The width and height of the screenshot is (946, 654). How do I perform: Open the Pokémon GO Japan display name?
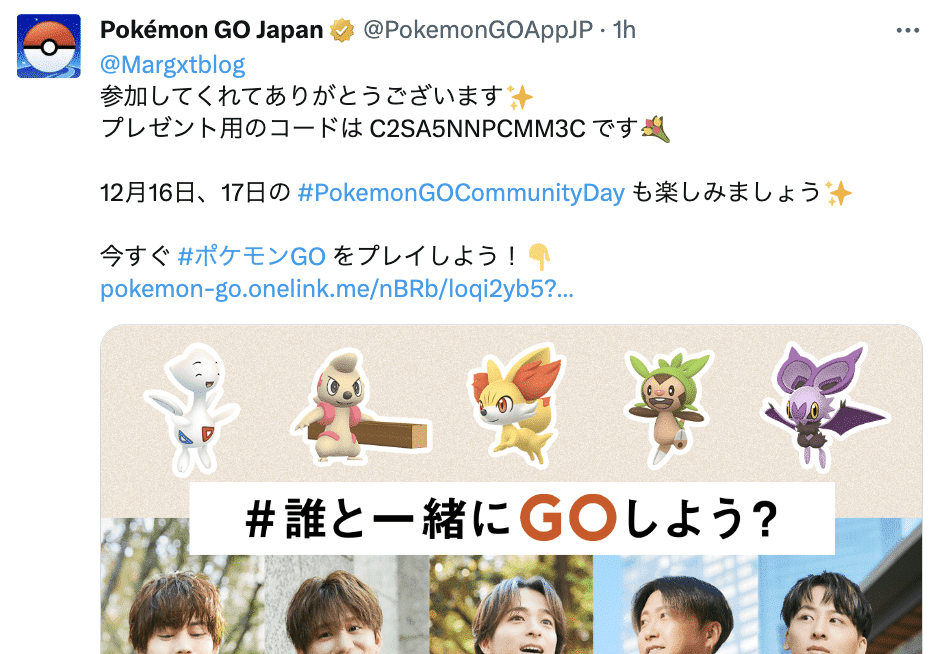212,30
